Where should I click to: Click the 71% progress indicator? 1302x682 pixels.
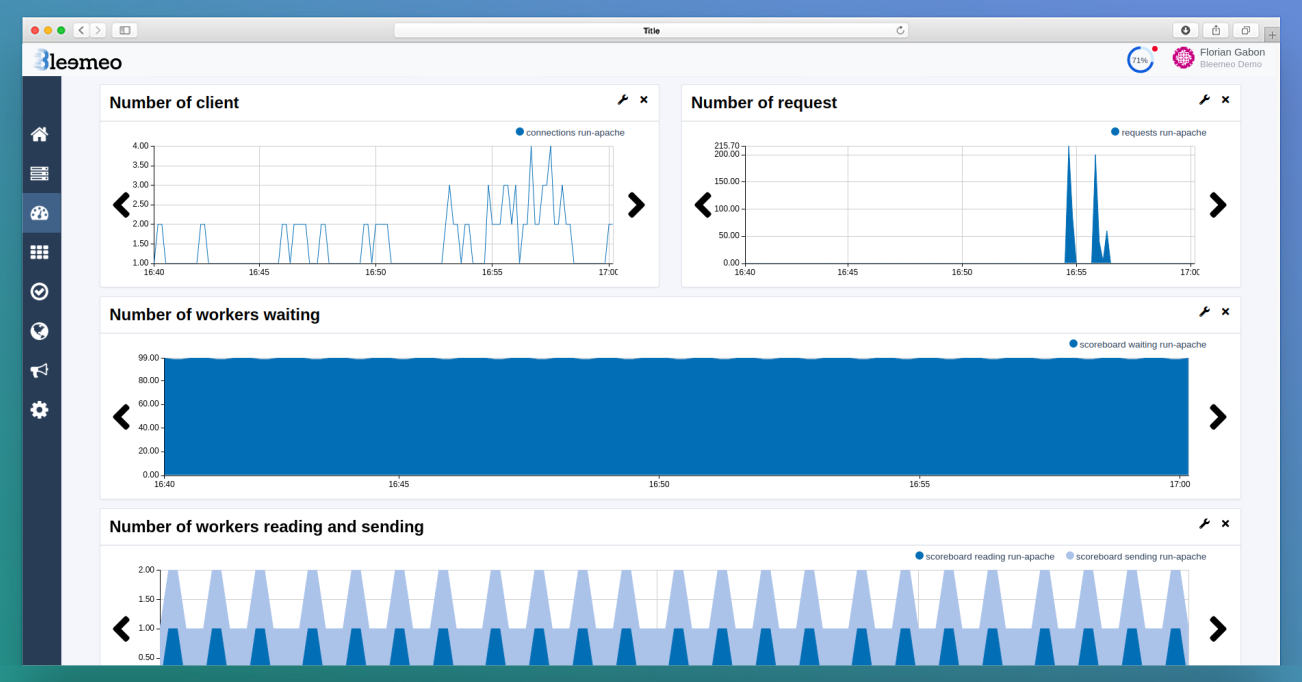[1139, 59]
